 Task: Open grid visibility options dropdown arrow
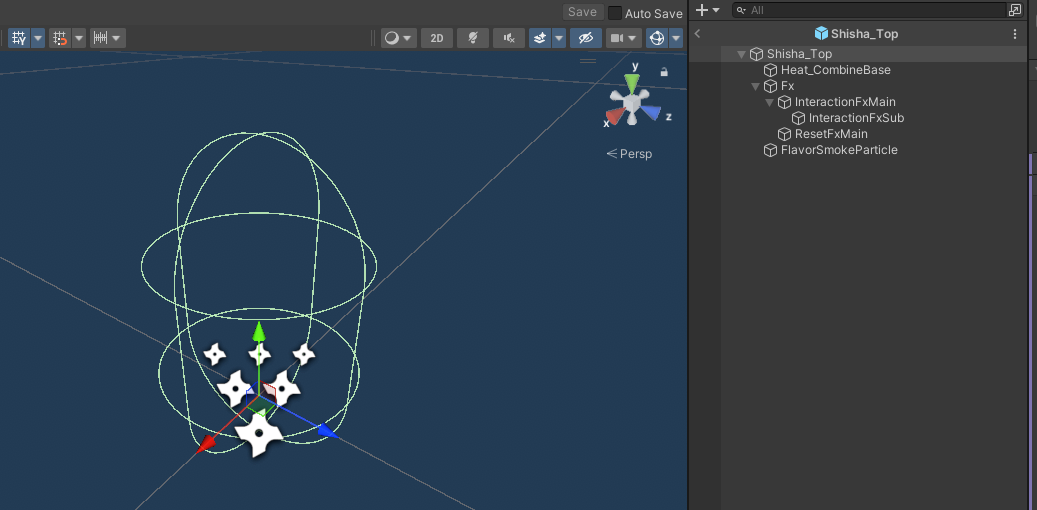tap(38, 38)
